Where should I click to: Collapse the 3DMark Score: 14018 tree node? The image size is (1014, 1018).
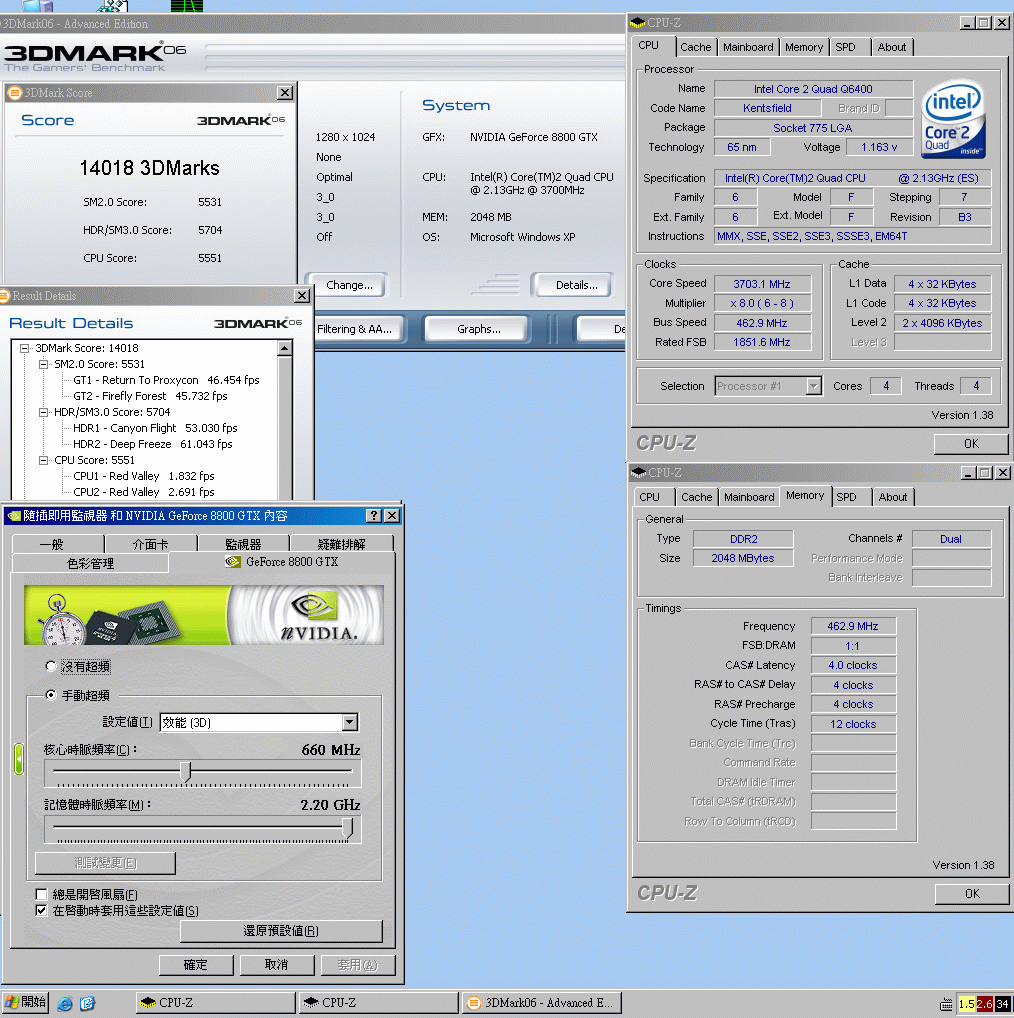point(25,349)
